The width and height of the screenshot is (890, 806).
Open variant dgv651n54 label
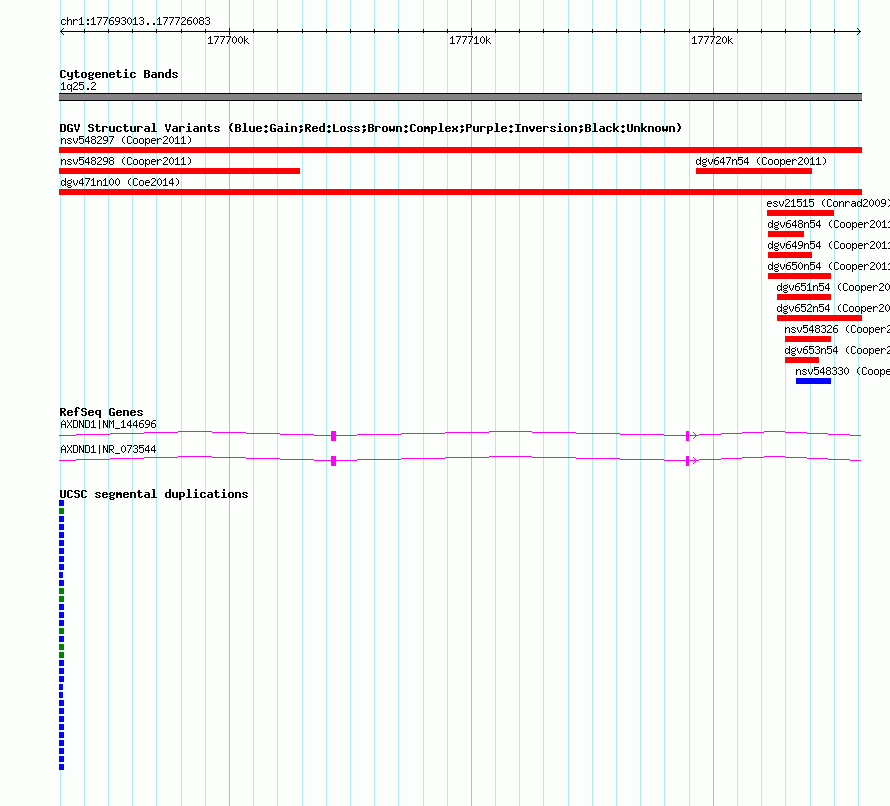833,287
